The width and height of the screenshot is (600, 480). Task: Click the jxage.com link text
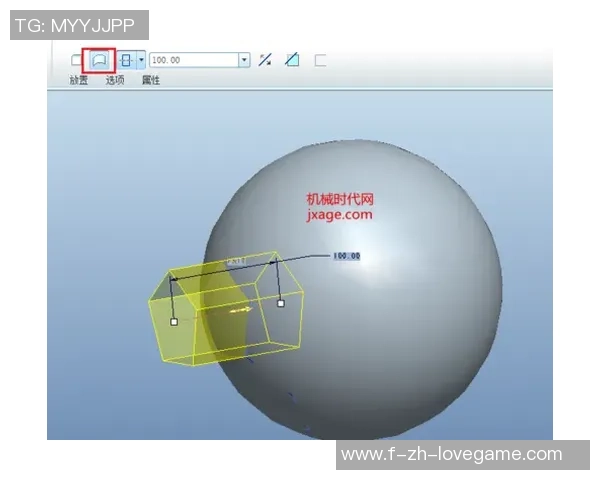[339, 214]
